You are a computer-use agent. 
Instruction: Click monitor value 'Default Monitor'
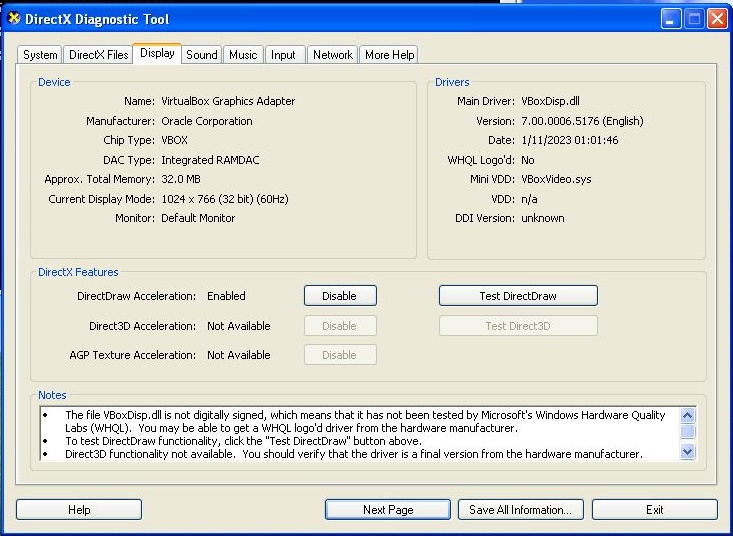[198, 218]
